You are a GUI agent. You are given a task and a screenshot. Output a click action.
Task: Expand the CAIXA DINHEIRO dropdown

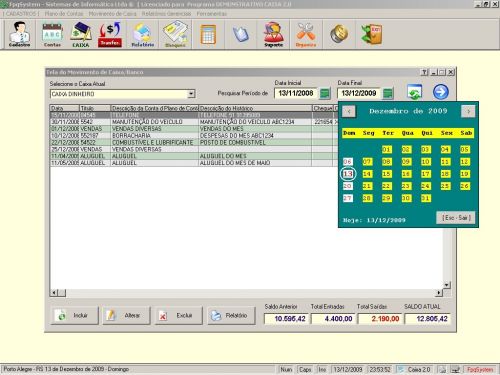click(x=191, y=94)
